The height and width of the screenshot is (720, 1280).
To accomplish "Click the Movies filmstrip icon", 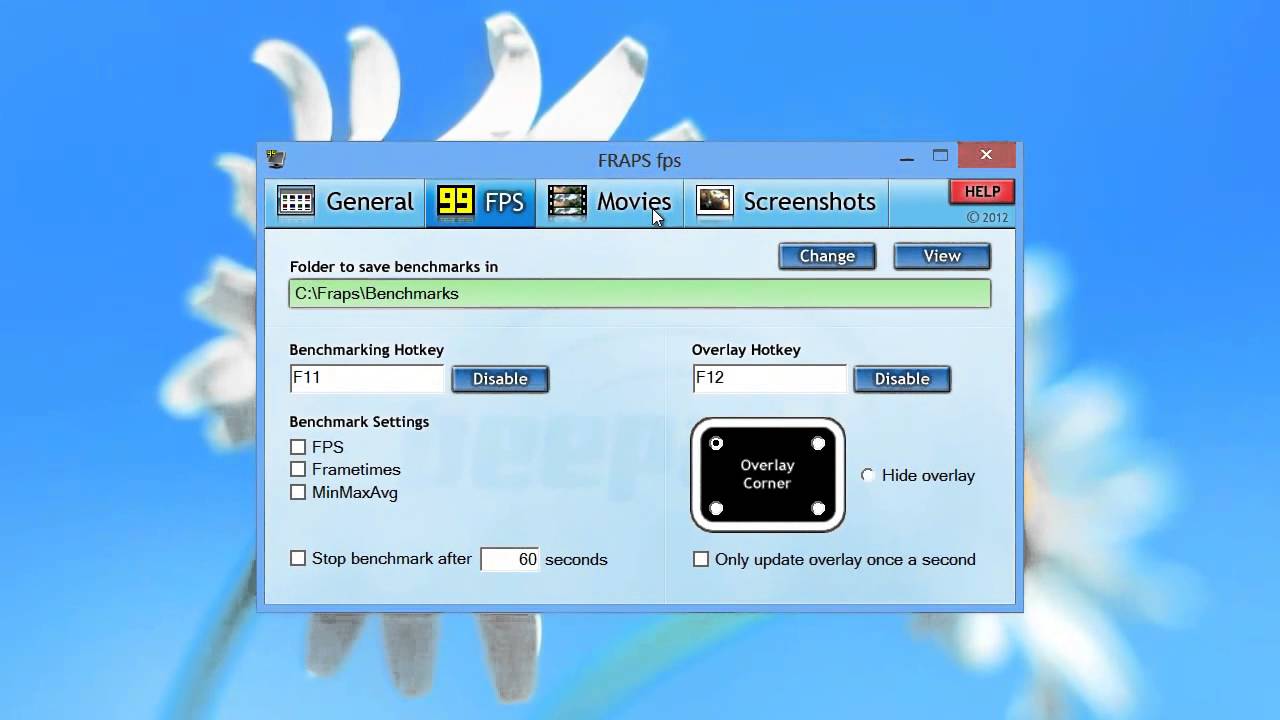I will (x=567, y=202).
